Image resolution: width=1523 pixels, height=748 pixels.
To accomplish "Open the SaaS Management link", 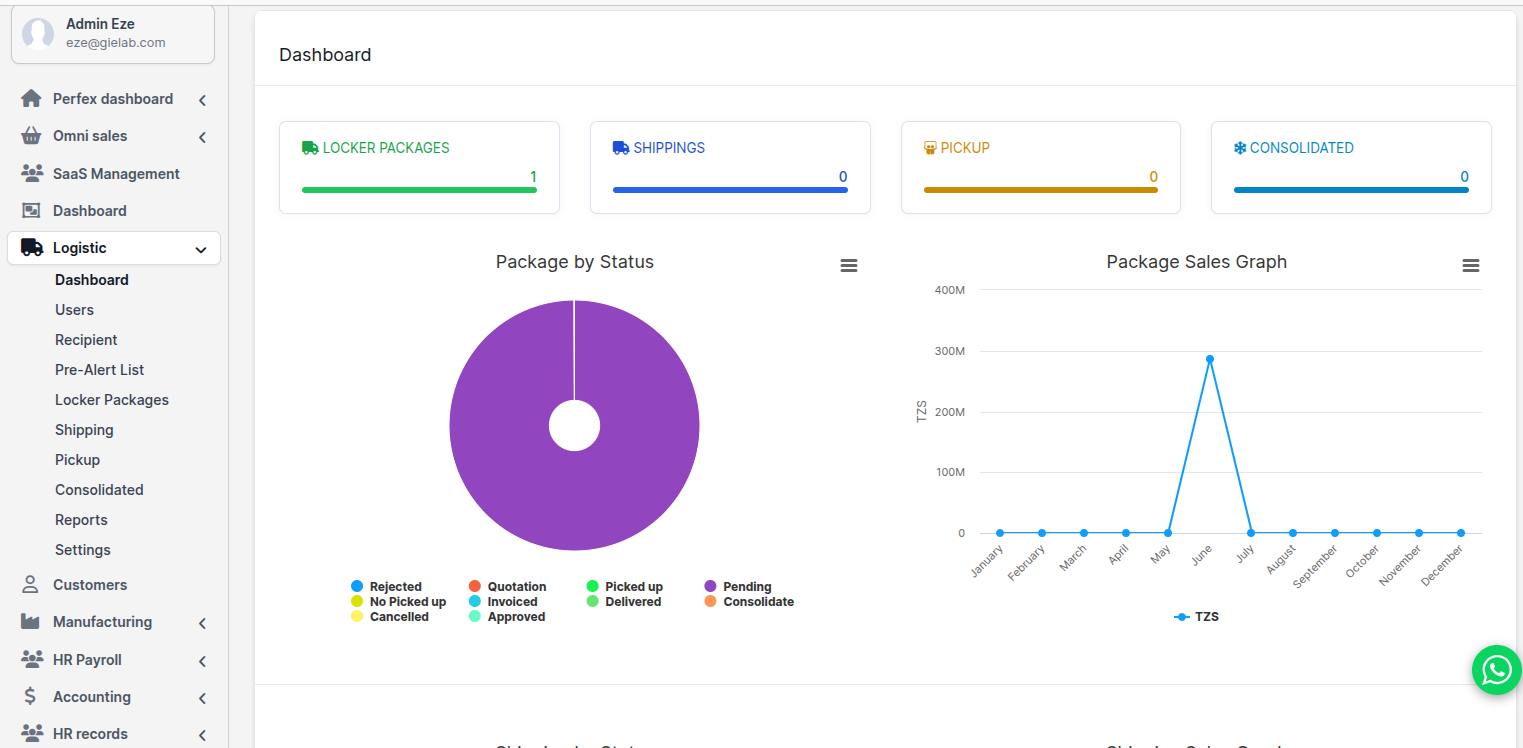I will pyautogui.click(x=116, y=174).
